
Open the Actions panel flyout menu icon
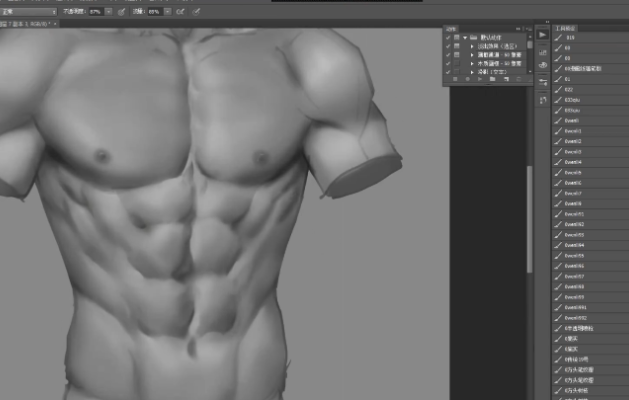(529, 29)
